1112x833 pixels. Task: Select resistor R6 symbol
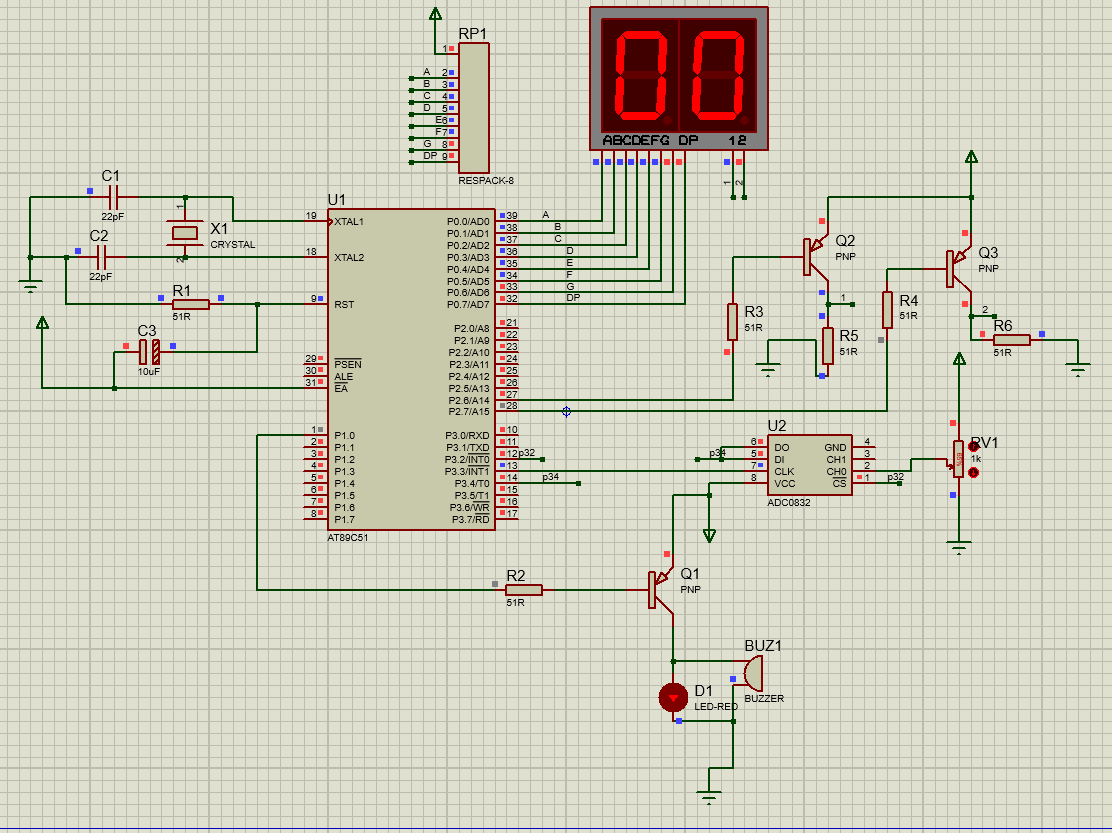coord(1012,340)
